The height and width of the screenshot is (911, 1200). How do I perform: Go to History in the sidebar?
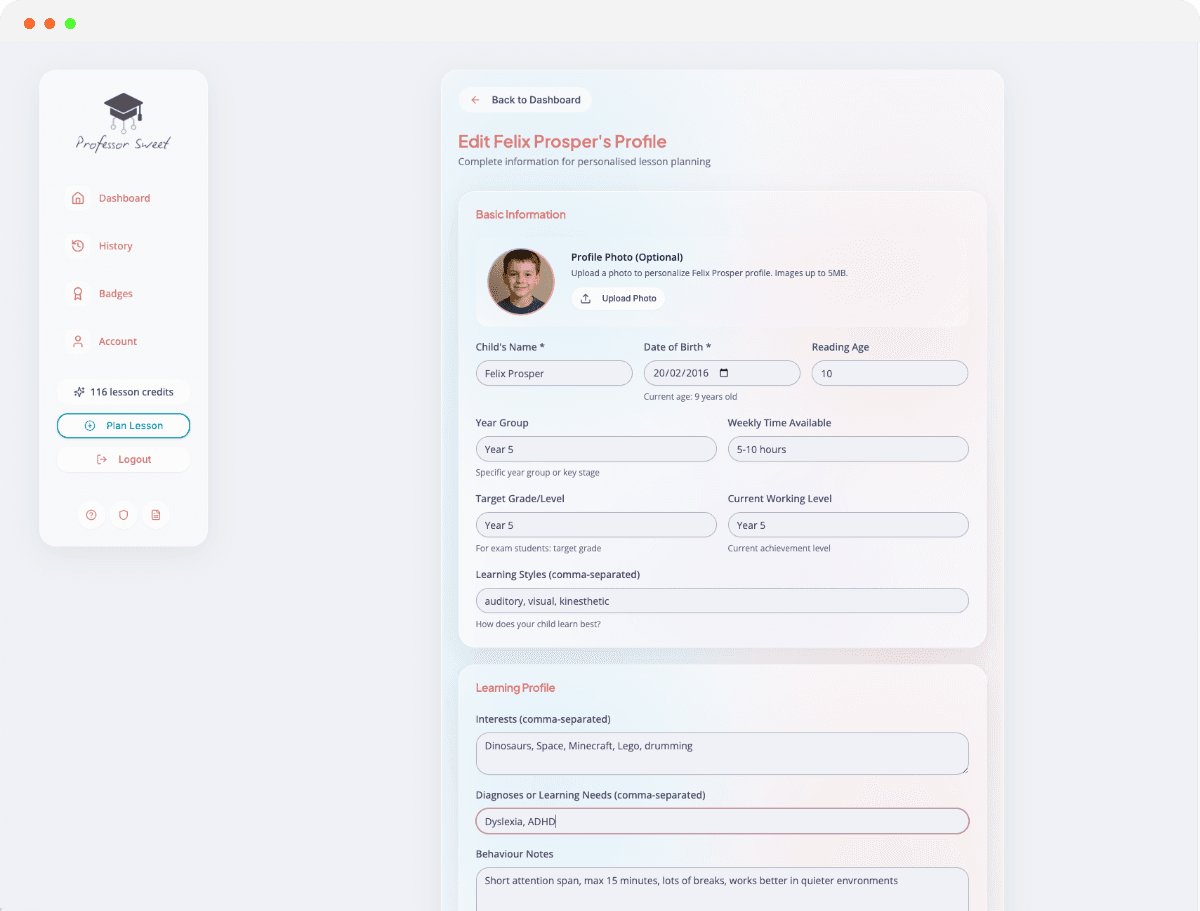point(115,246)
